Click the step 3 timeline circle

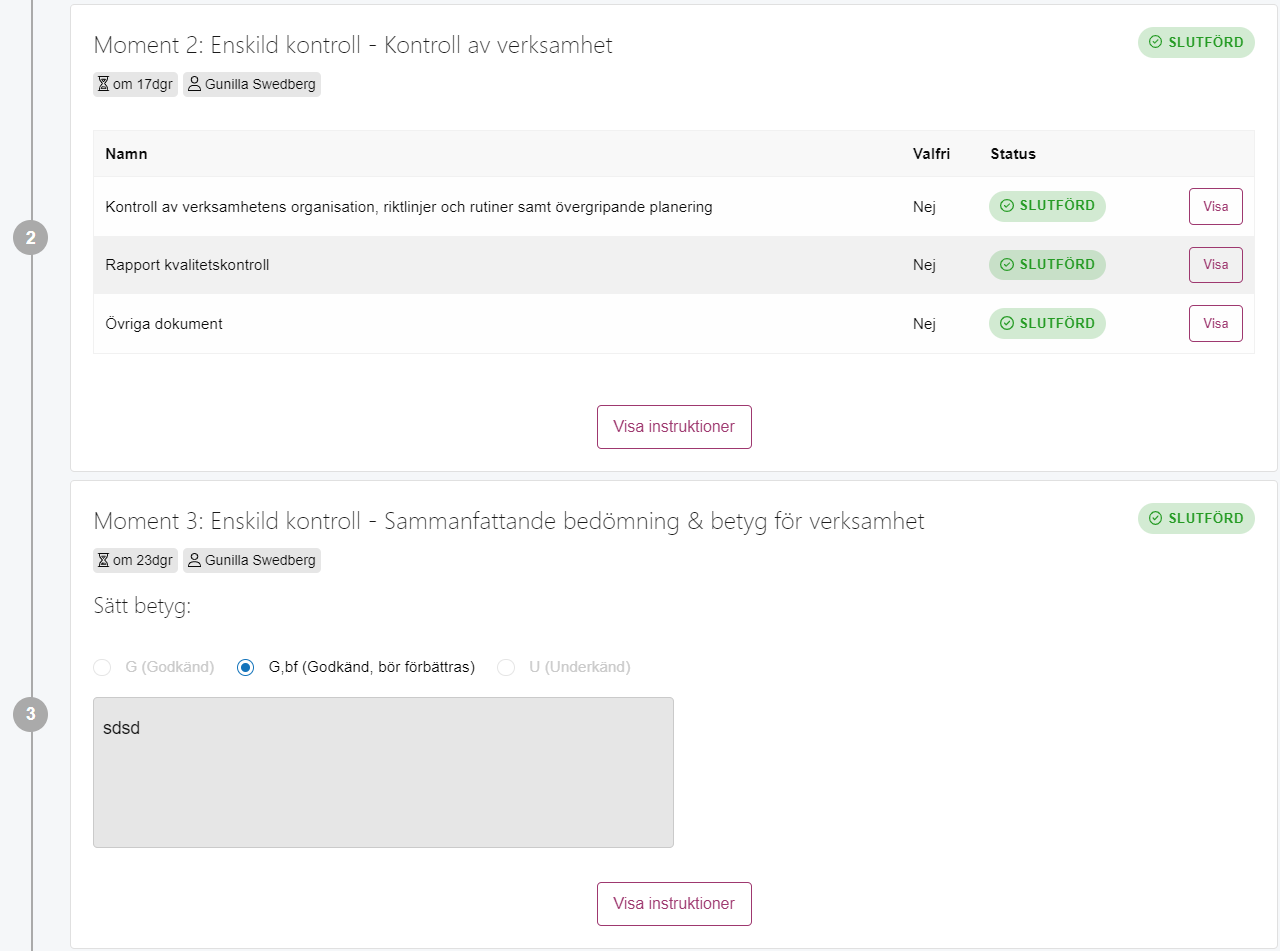pyautogui.click(x=30, y=714)
